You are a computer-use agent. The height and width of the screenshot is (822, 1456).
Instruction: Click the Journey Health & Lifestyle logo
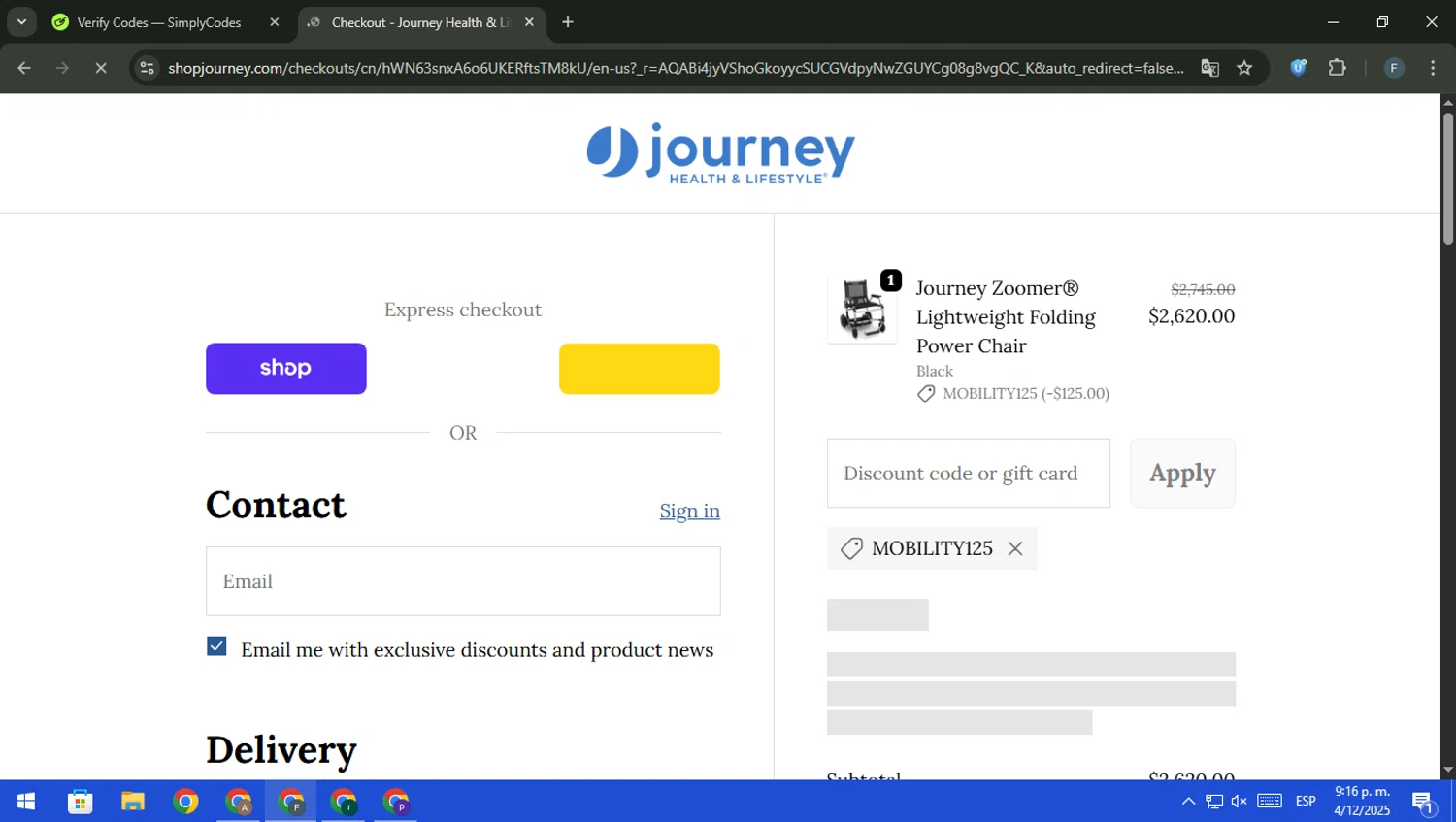pos(720,153)
